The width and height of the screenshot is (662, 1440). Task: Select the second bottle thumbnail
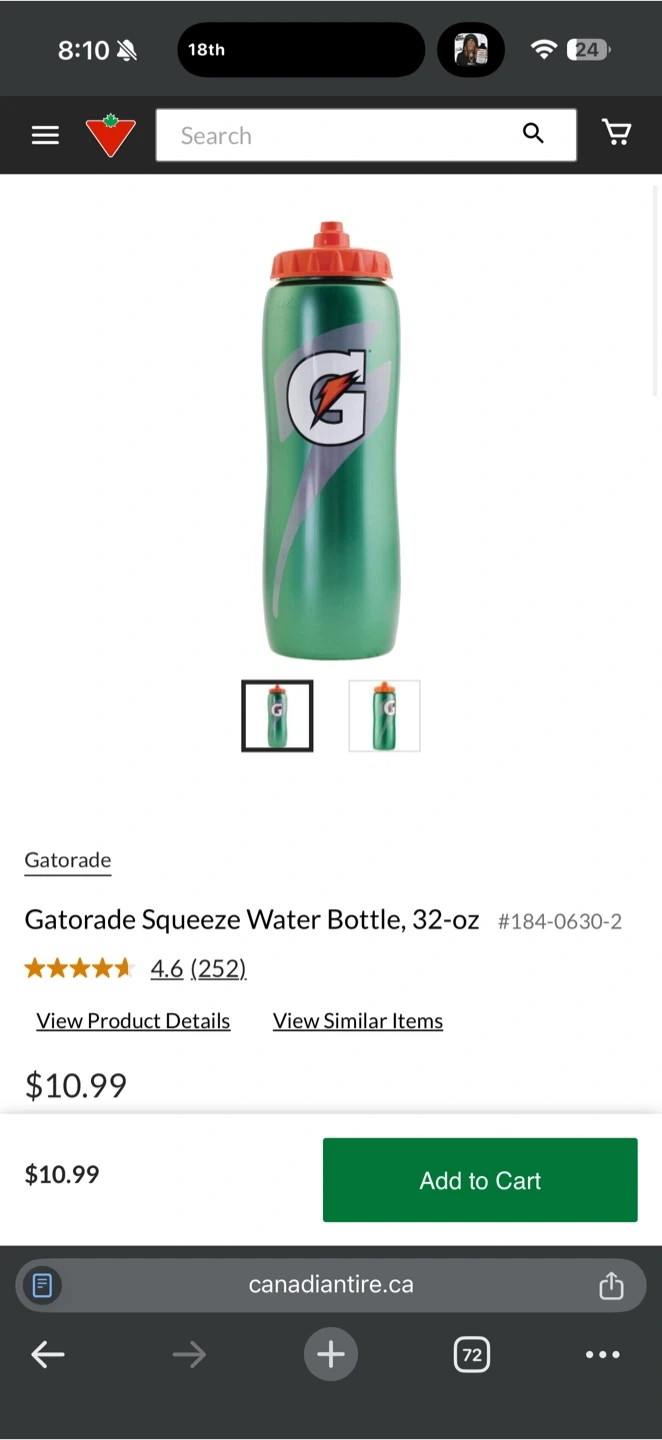pyautogui.click(x=384, y=716)
